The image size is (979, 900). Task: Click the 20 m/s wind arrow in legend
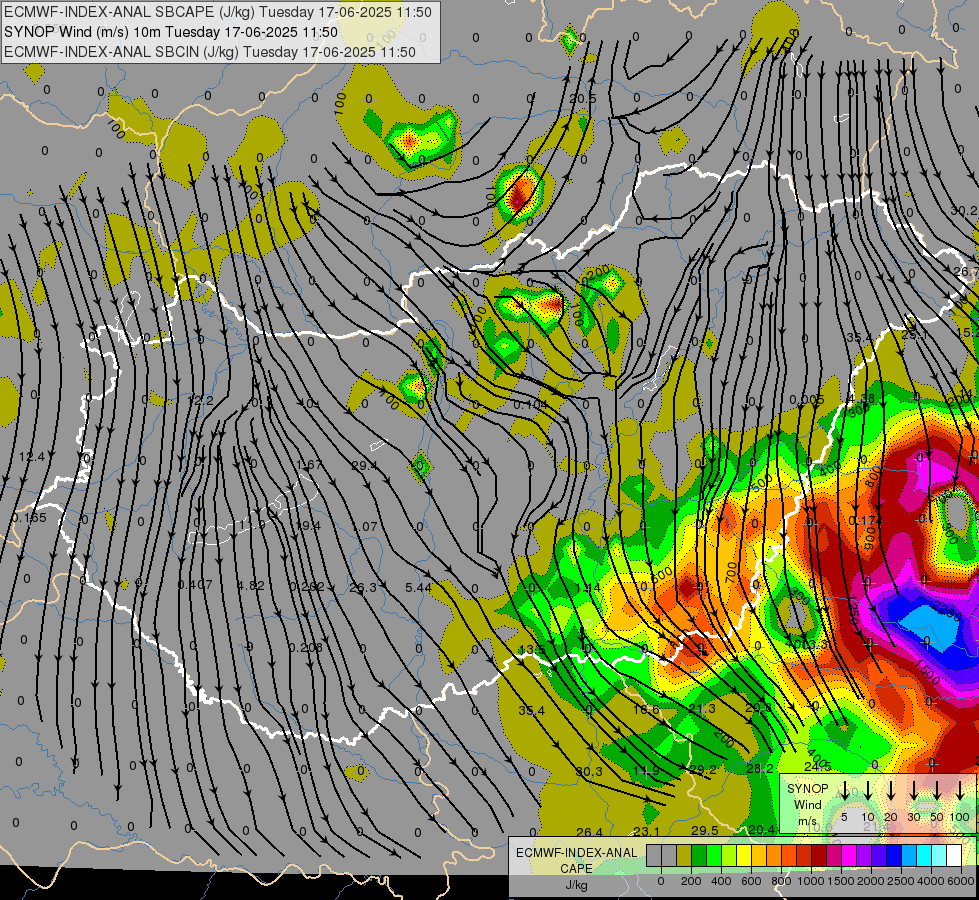[x=891, y=791]
